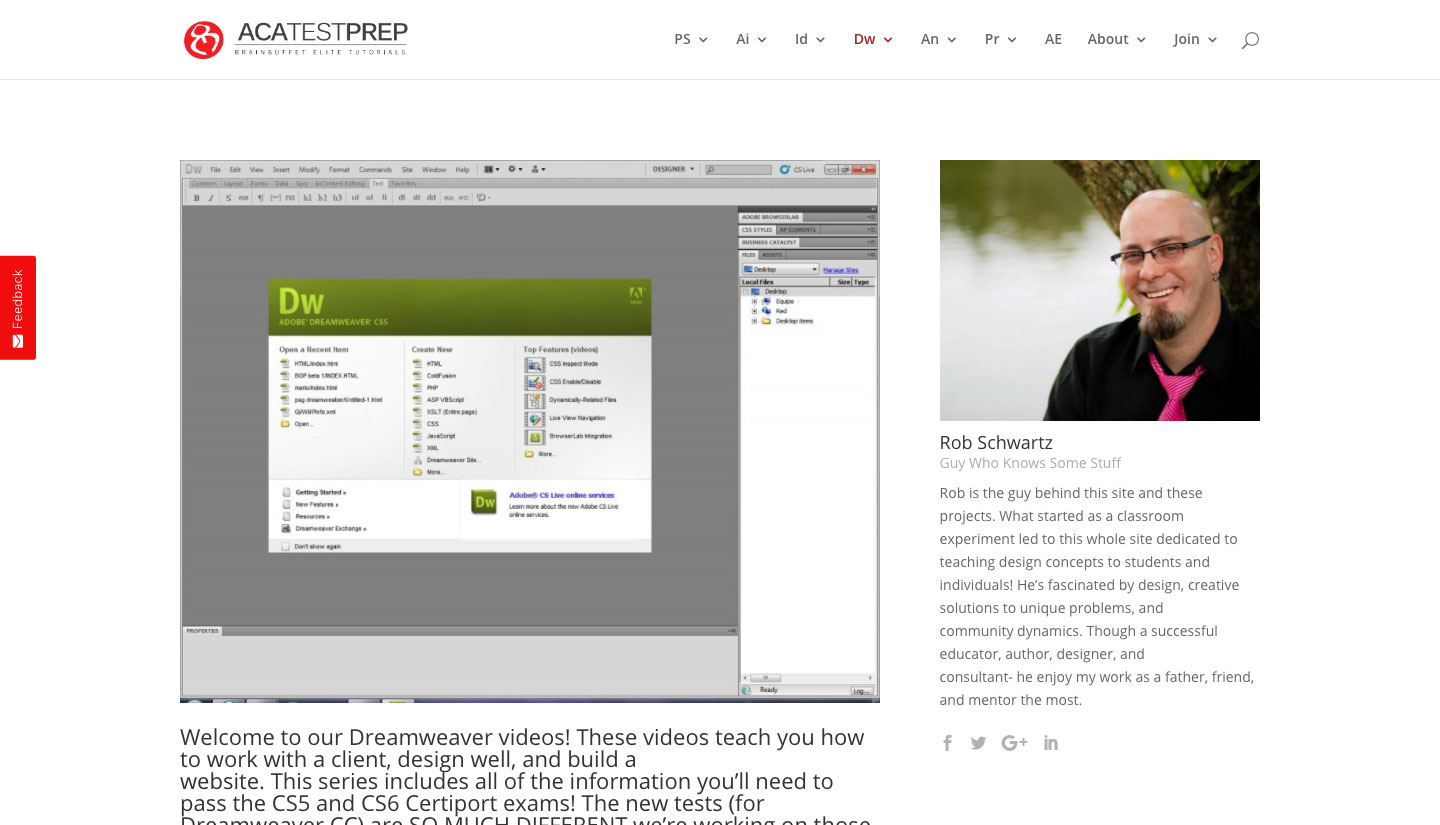
Task: Click Rob Schwartz's portrait photo
Action: tap(1100, 290)
